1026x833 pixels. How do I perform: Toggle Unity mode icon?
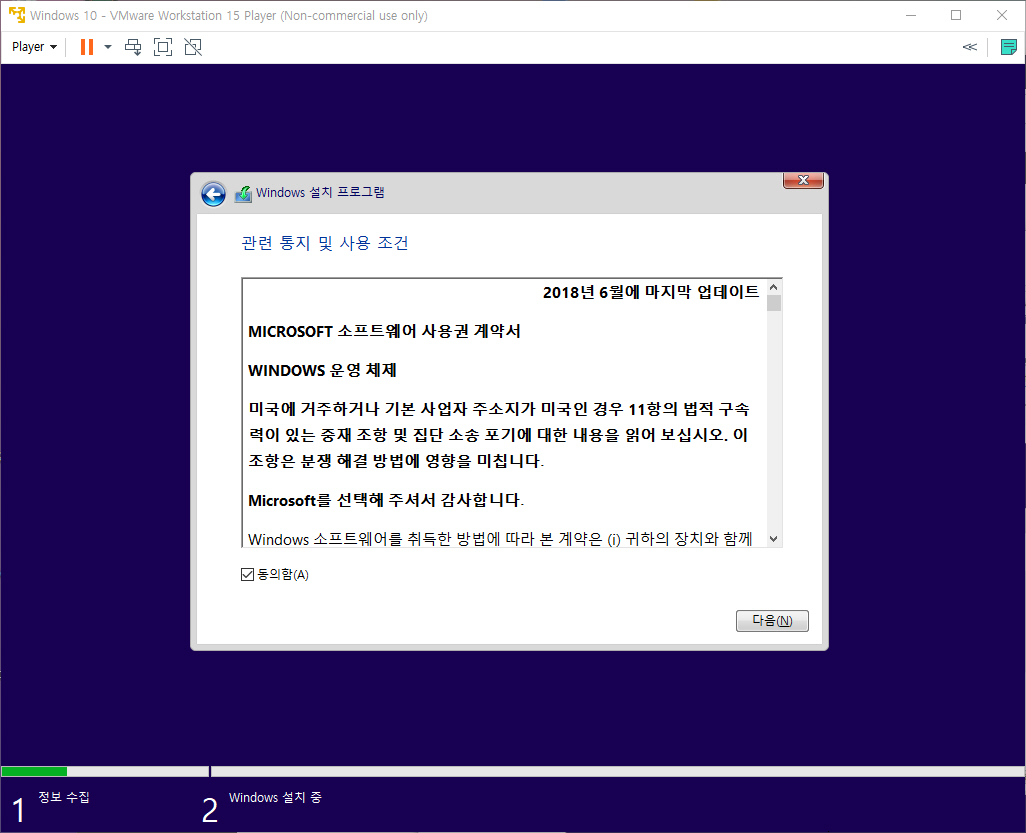[193, 47]
